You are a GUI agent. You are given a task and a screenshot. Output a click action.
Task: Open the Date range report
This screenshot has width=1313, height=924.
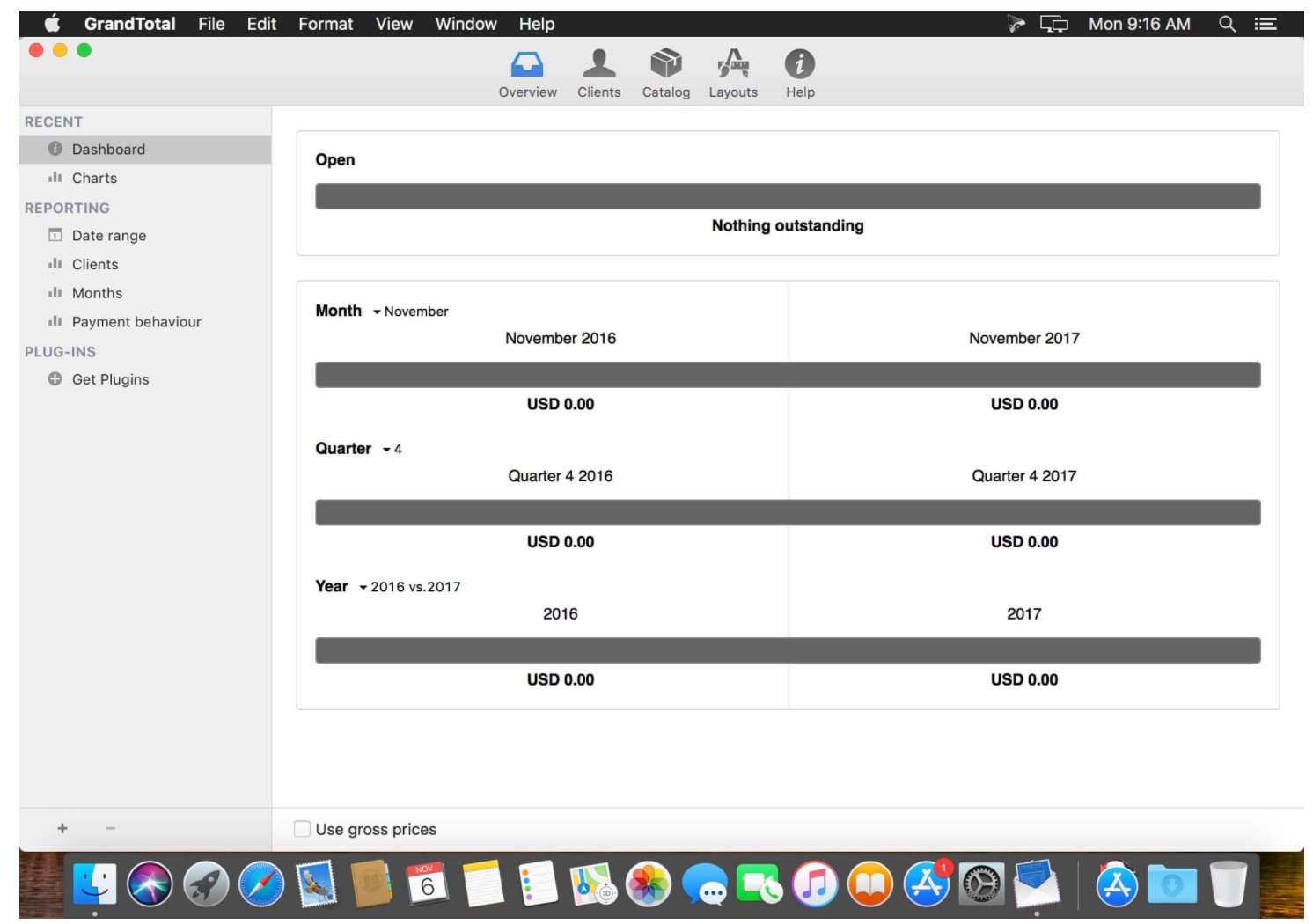(x=145, y=236)
